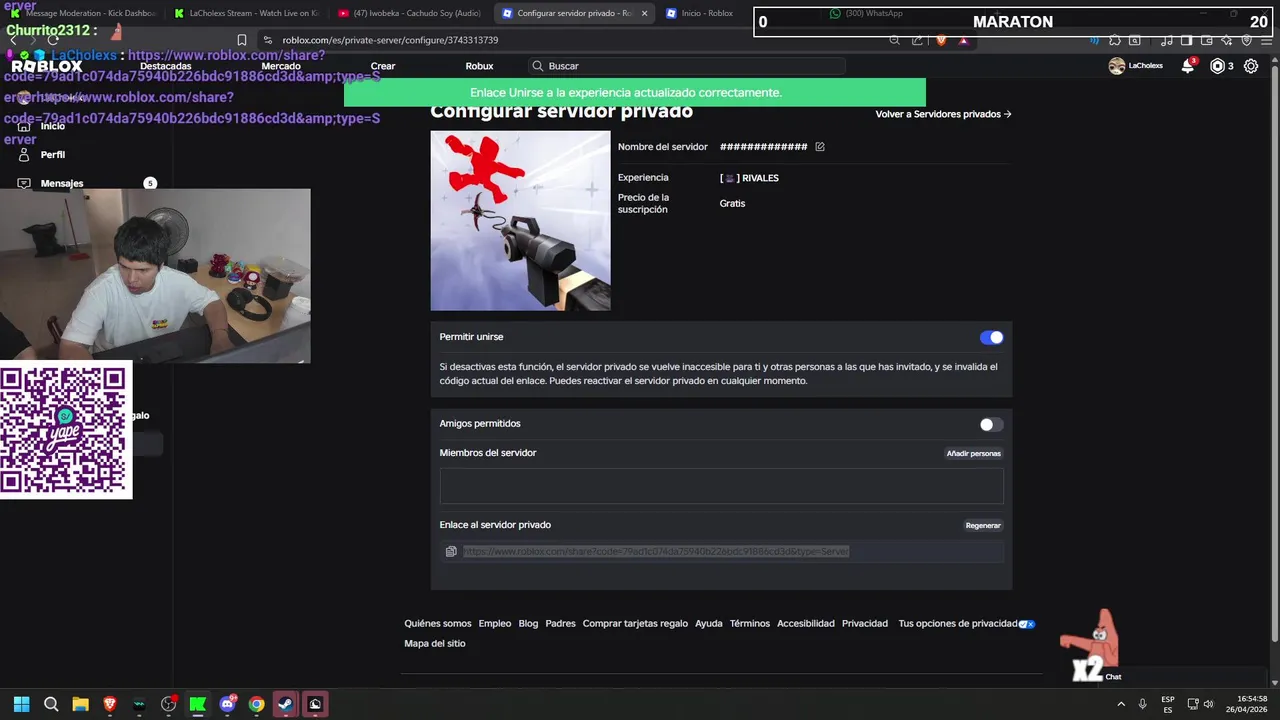Open the Privacidad footer link
Screen dimensions: 1280x720
pyautogui.click(x=864, y=624)
